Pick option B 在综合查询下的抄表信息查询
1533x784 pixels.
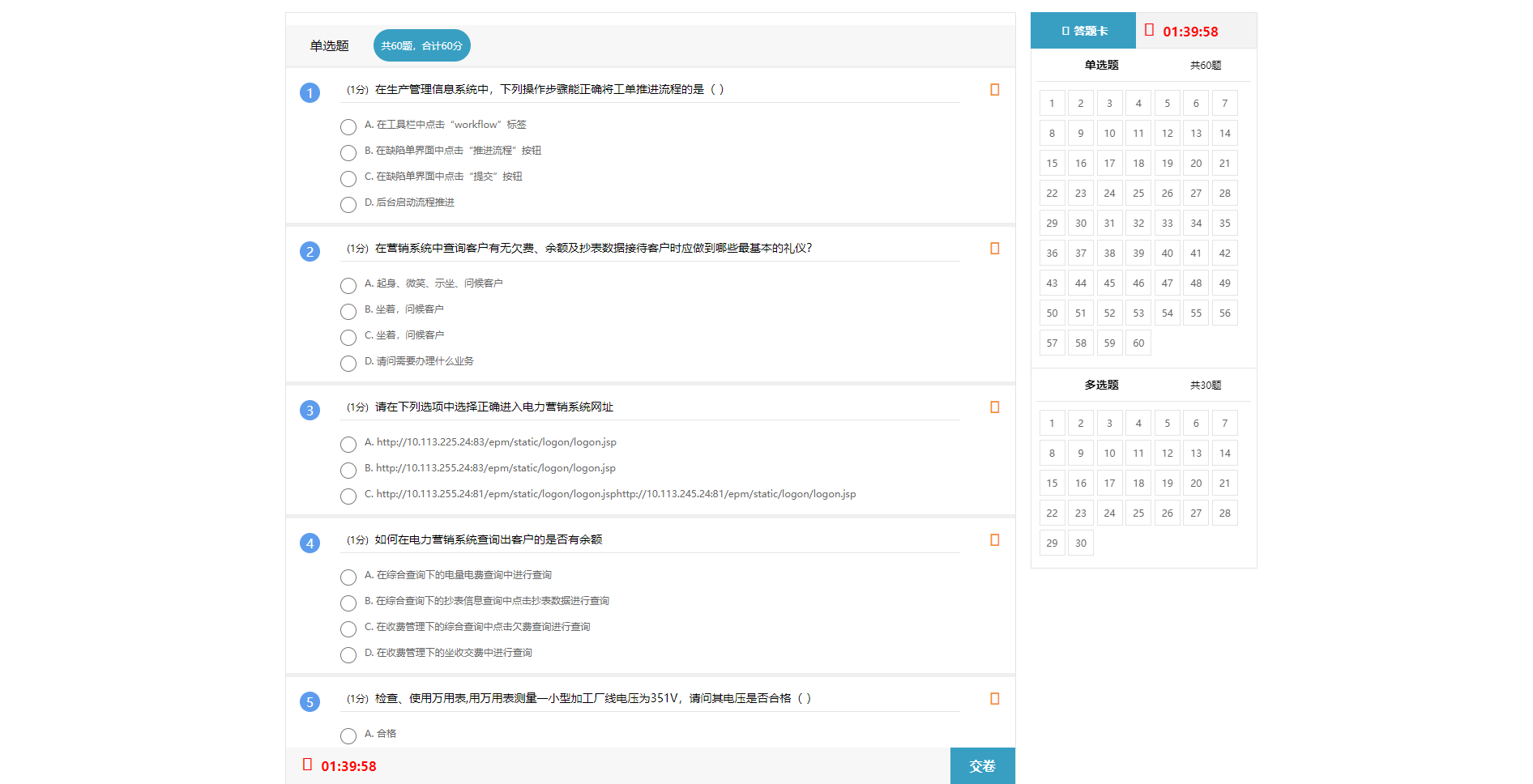[x=348, y=603]
